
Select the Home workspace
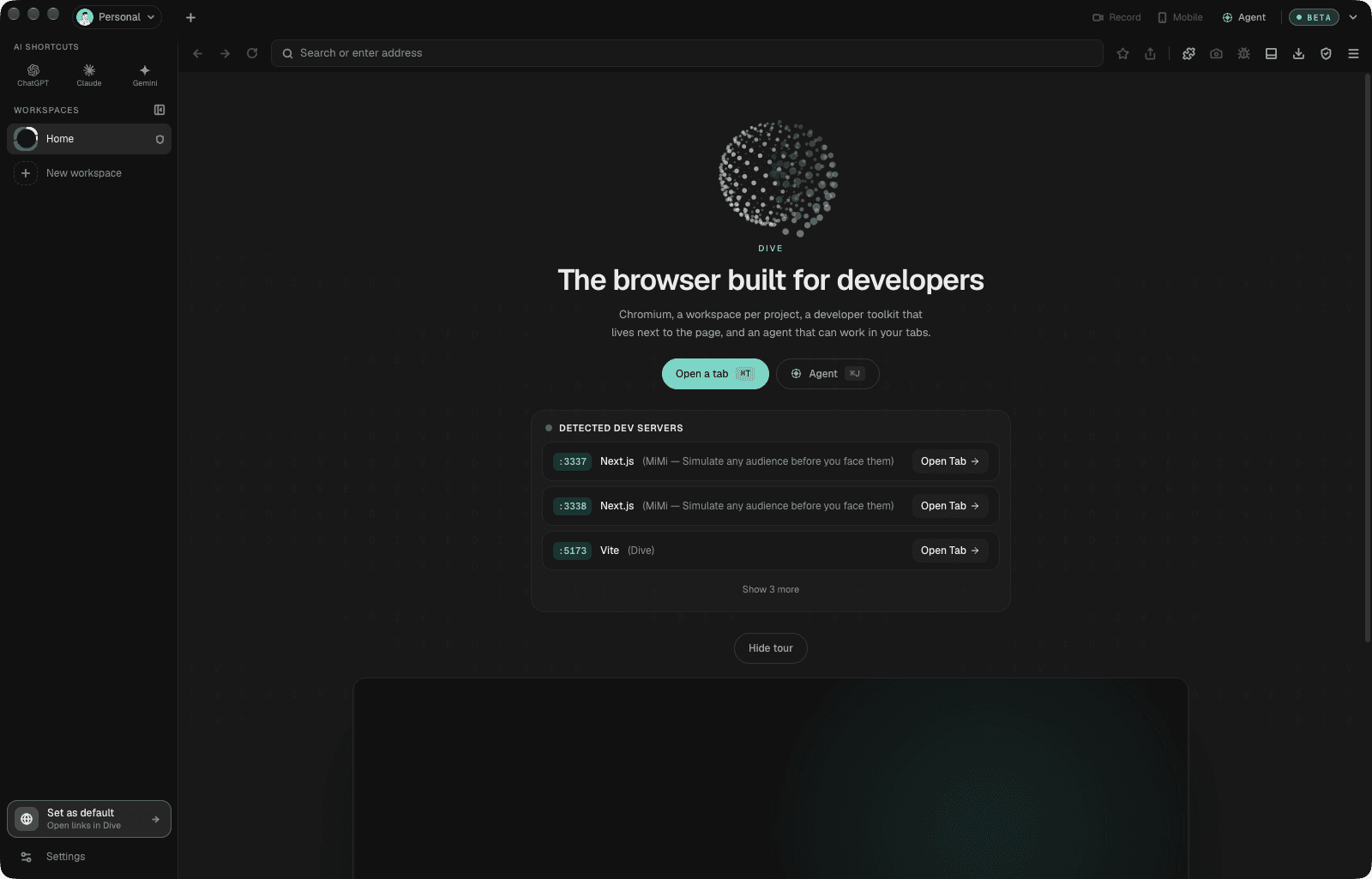click(x=89, y=139)
